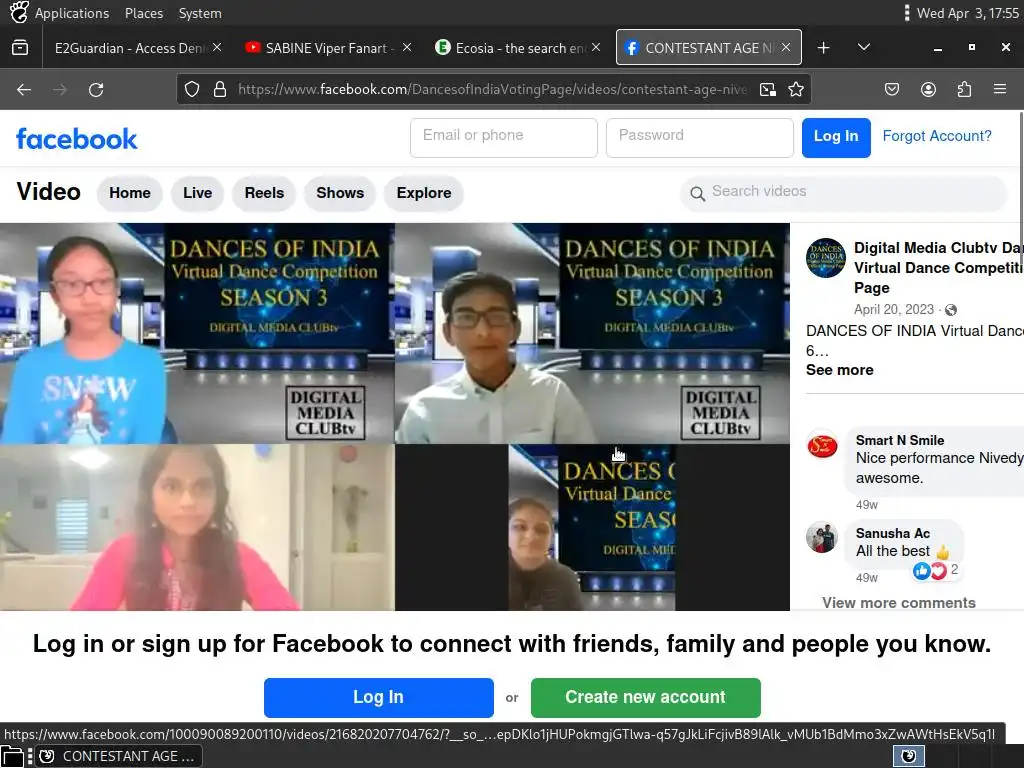Open the Sanusha Ac commenter name
Viewport: 1024px width, 768px height.
tap(892, 533)
